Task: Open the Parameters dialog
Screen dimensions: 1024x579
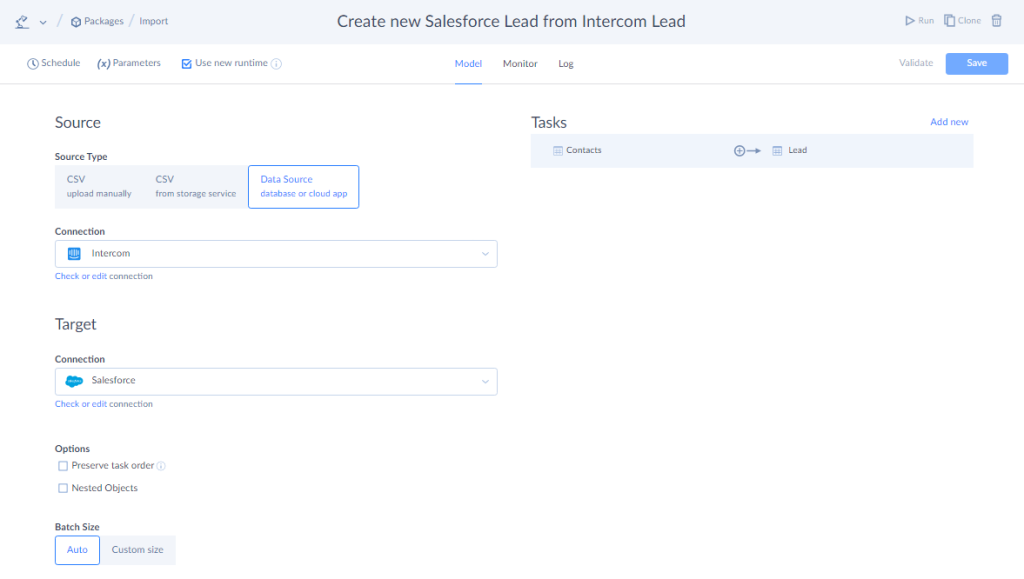Action: (129, 63)
